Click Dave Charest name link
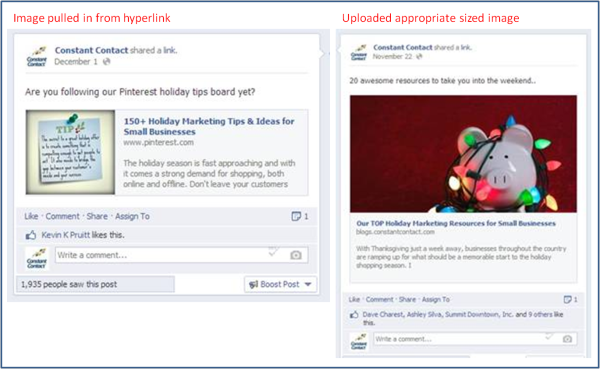This screenshot has width=600, height=369. 383,315
